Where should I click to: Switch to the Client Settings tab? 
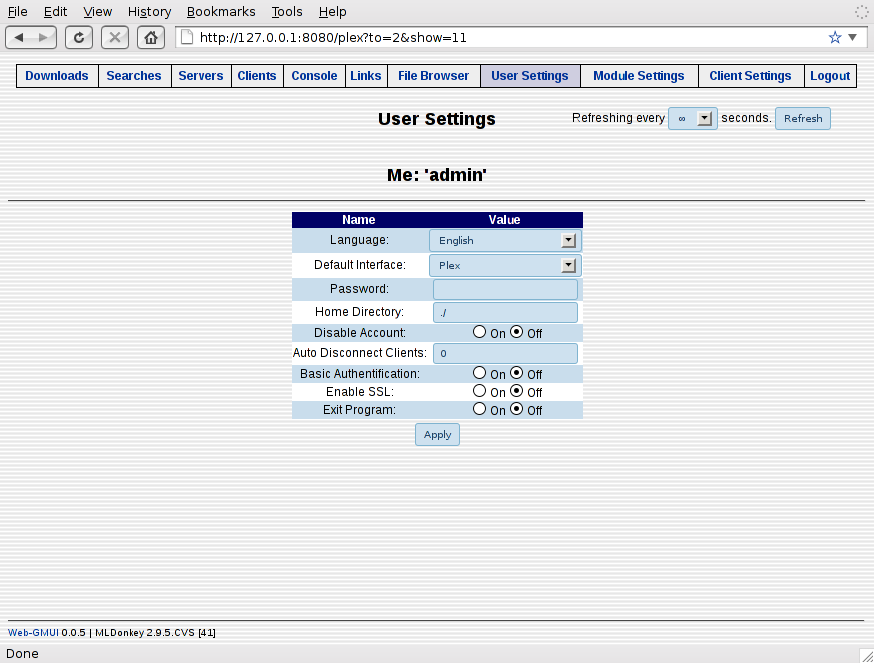point(751,76)
